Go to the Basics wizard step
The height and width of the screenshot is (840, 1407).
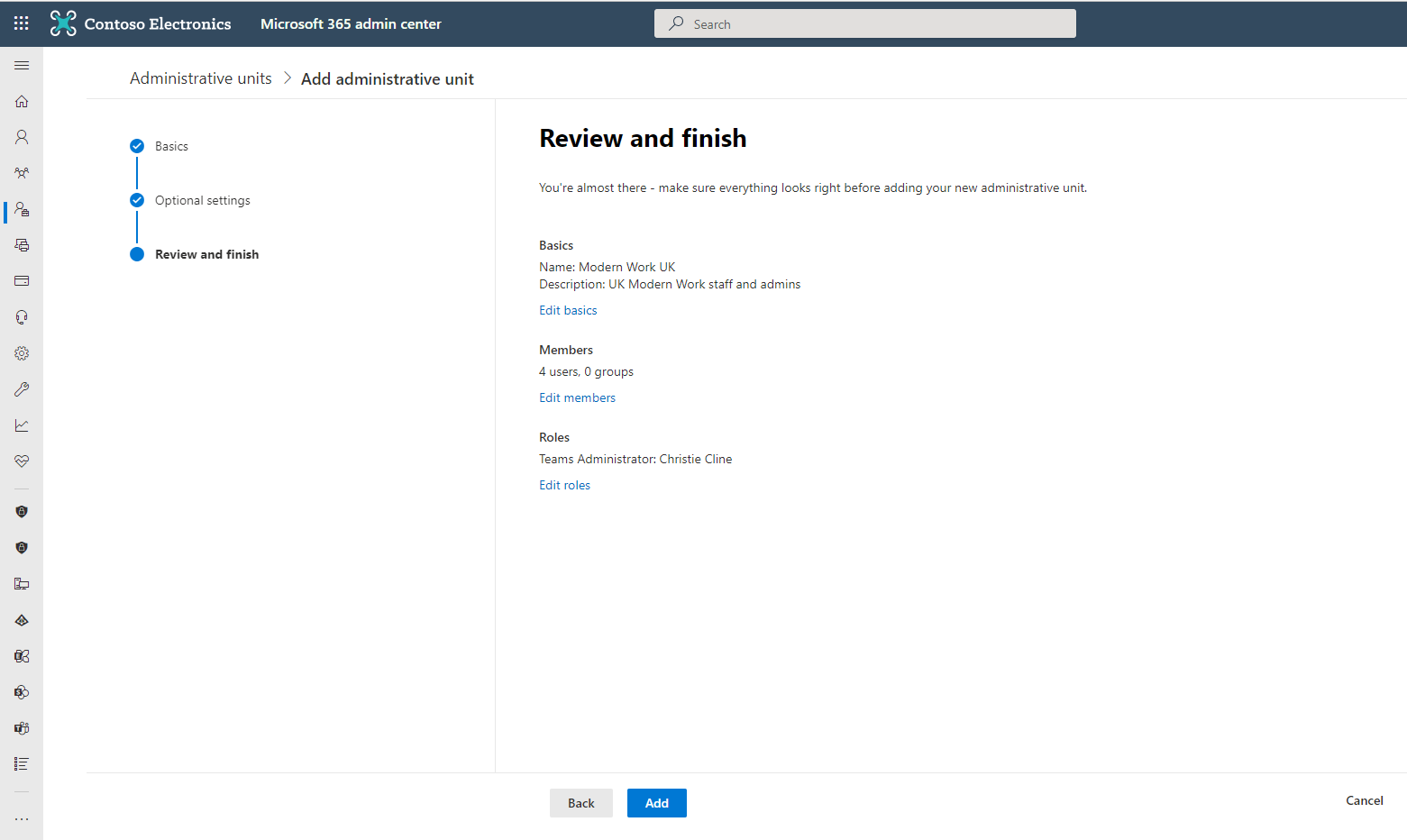171,146
